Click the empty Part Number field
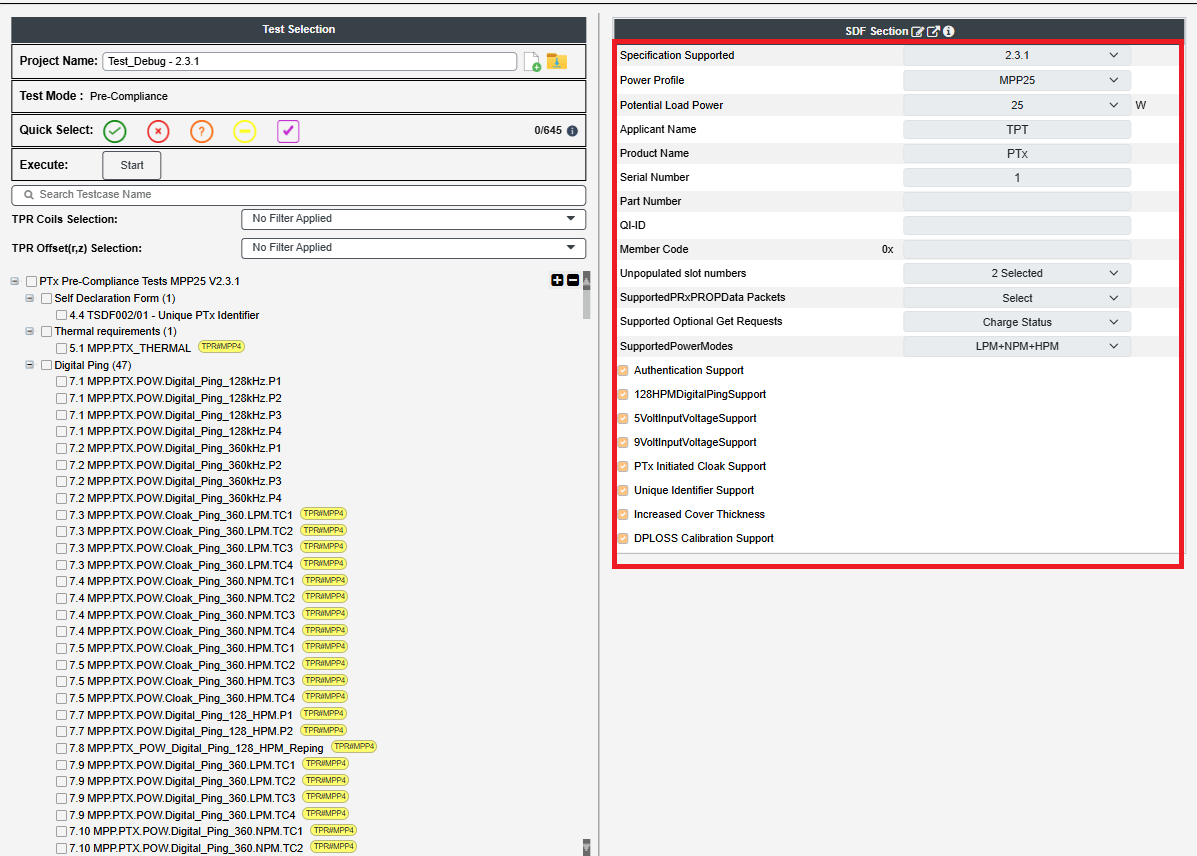 1017,202
